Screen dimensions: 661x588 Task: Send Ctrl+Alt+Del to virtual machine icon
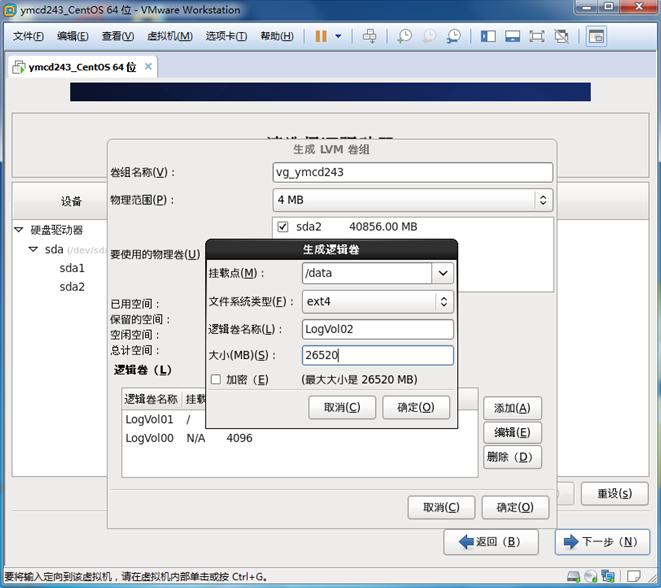369,36
